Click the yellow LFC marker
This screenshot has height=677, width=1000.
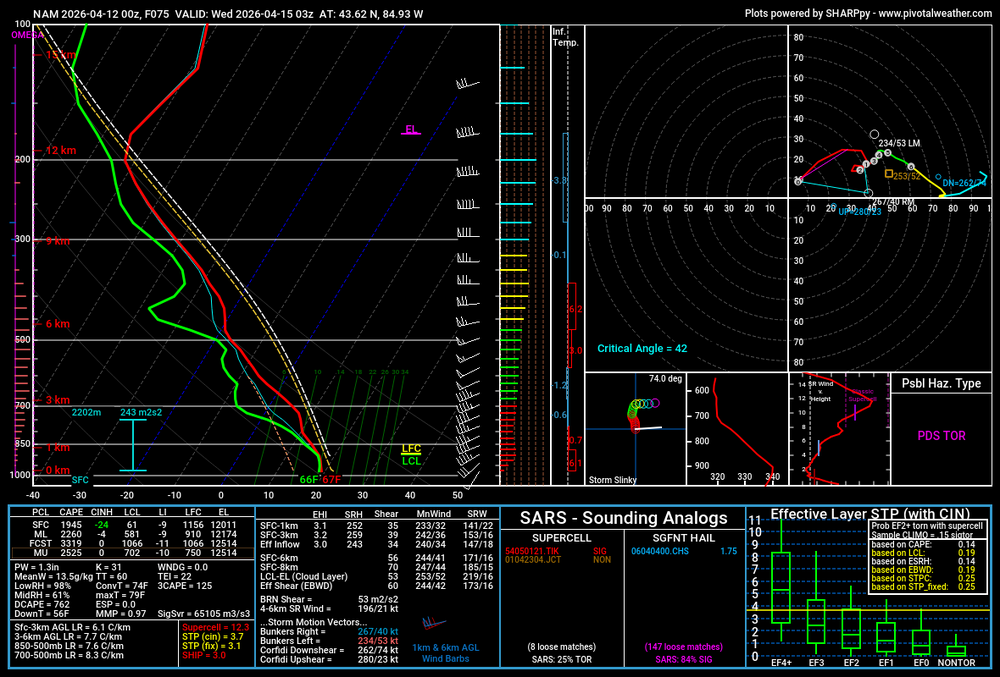coord(411,449)
